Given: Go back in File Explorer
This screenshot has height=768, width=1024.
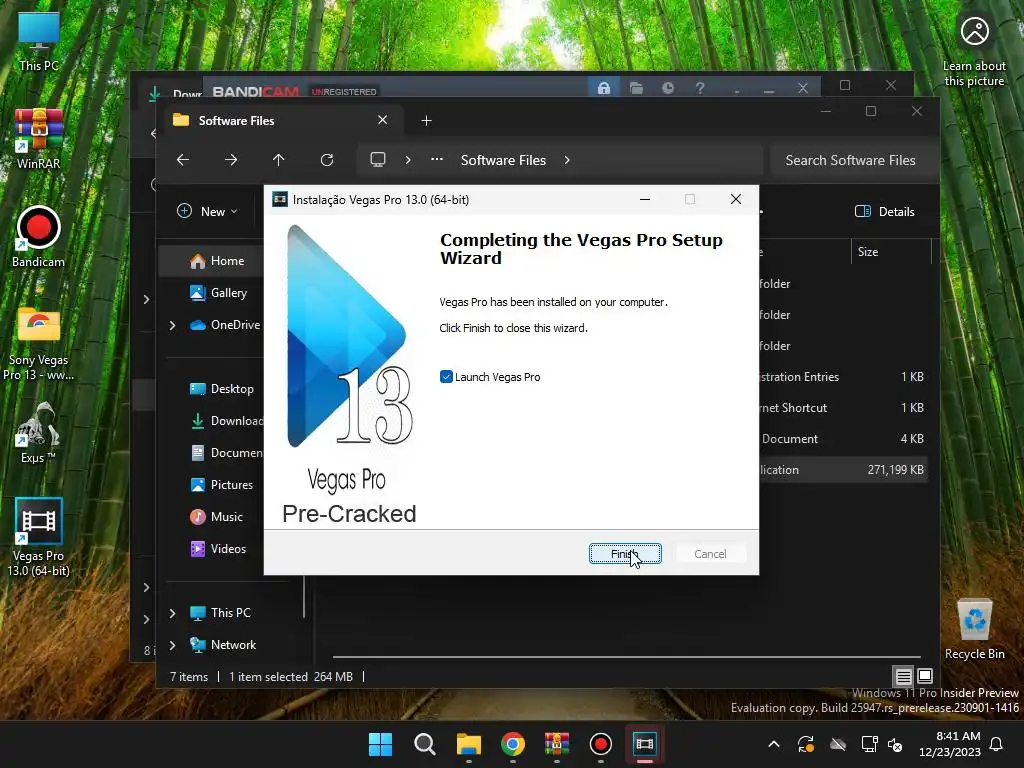Looking at the screenshot, I should (183, 160).
